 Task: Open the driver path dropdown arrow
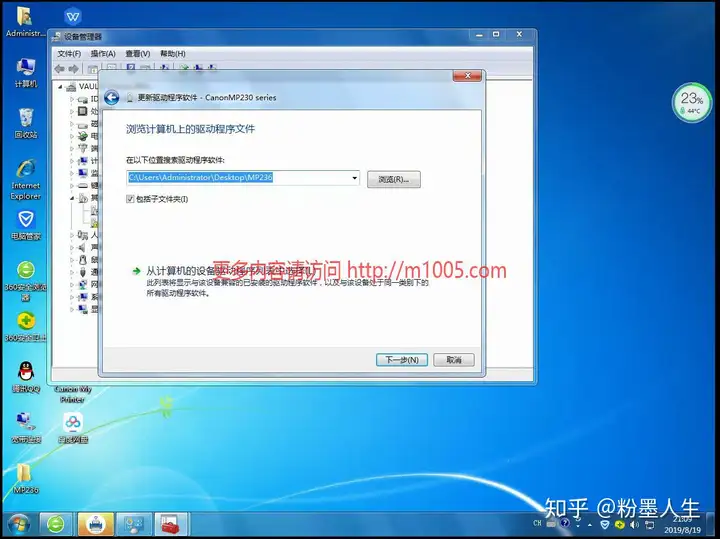point(354,178)
